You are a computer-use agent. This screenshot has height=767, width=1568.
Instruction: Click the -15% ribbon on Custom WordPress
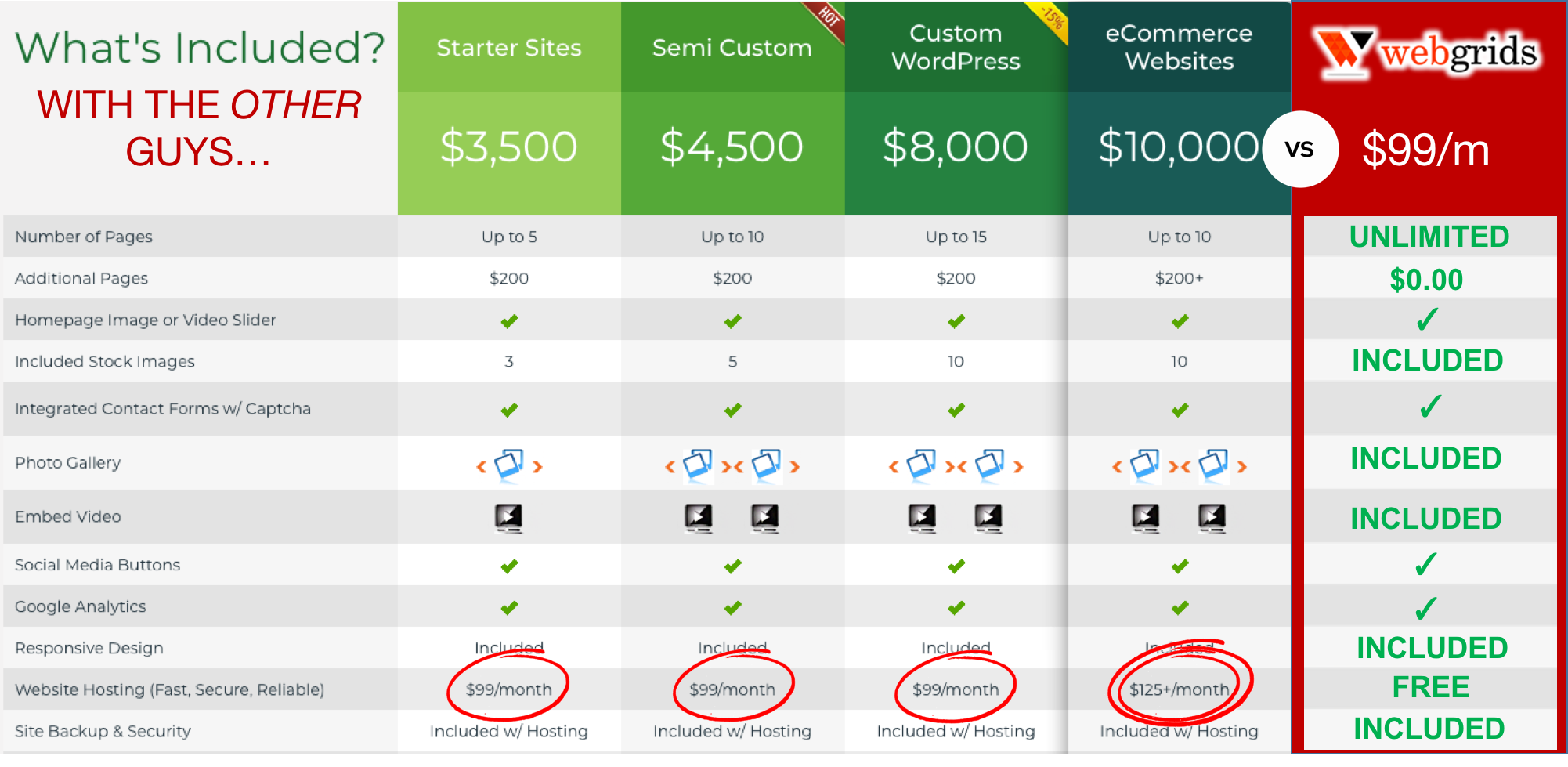[x=1052, y=16]
